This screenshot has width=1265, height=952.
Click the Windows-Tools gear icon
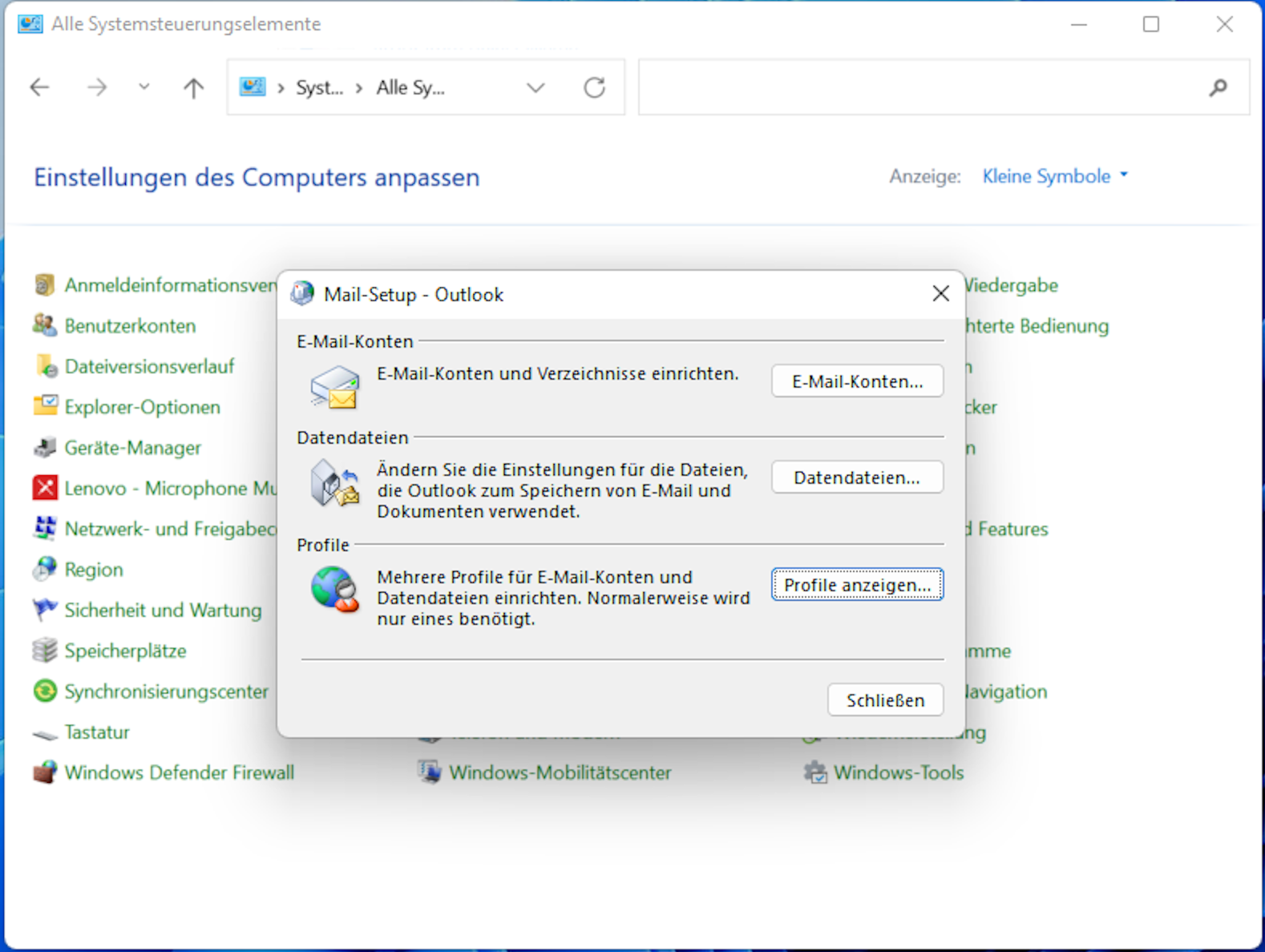pyautogui.click(x=815, y=772)
